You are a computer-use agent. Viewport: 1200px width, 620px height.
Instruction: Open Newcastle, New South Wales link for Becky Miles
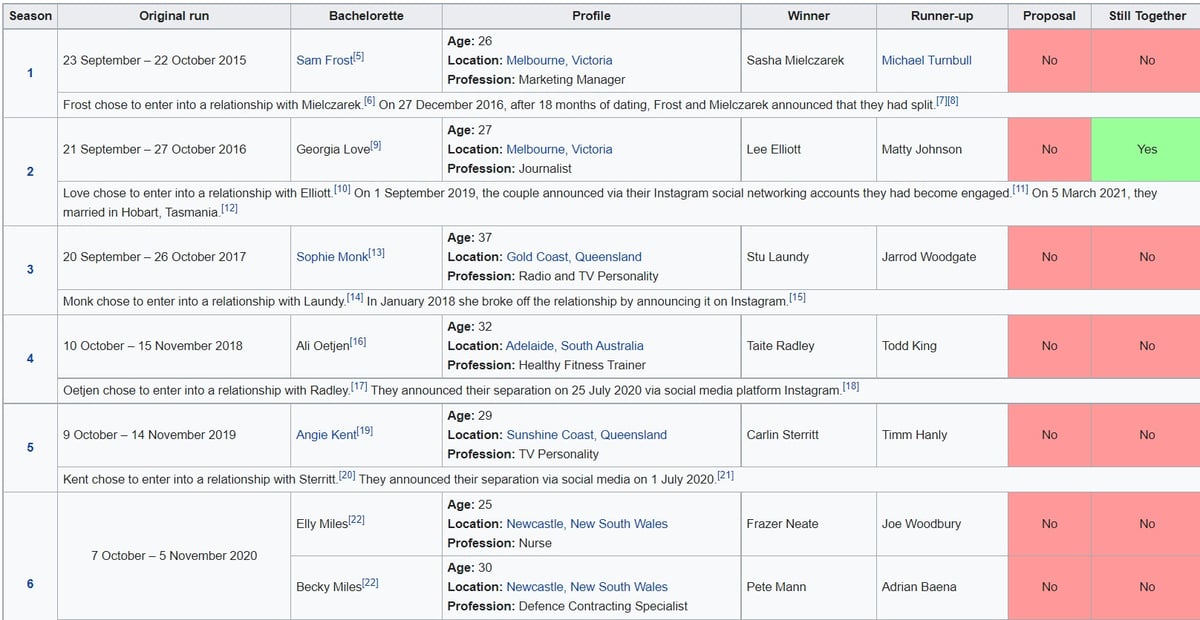pyautogui.click(x=587, y=587)
